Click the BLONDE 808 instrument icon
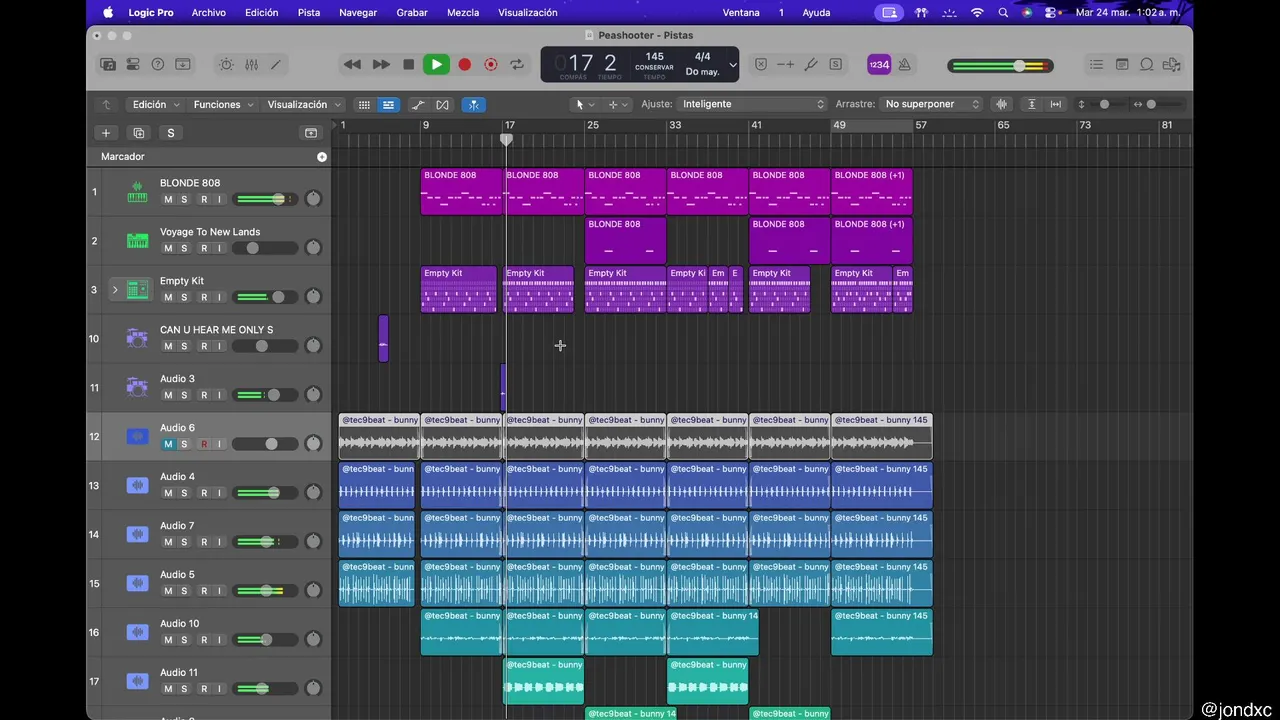The image size is (1280, 720). click(x=137, y=192)
